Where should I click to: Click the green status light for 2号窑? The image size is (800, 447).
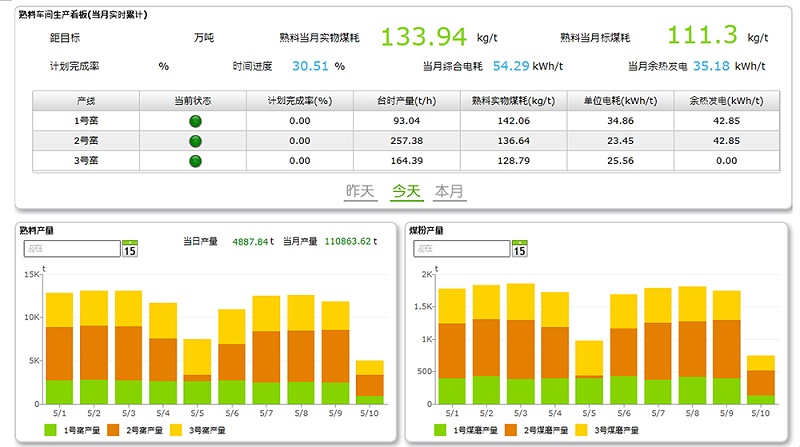pyautogui.click(x=195, y=141)
